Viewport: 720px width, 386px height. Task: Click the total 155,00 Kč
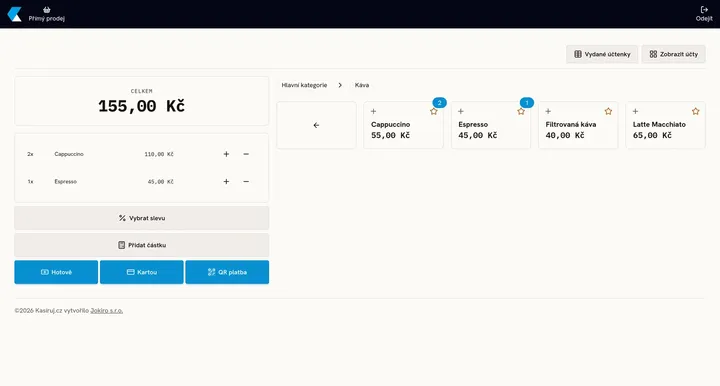coord(141,106)
